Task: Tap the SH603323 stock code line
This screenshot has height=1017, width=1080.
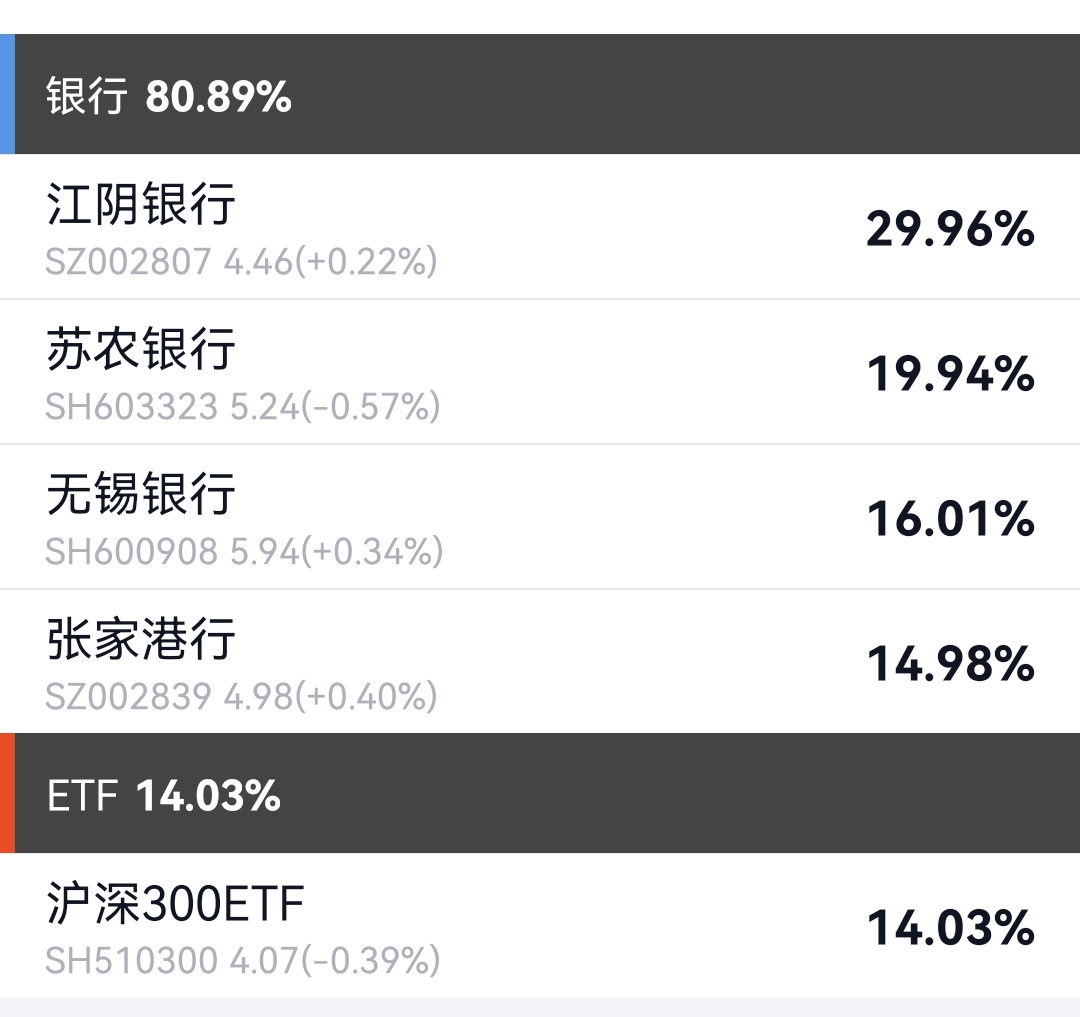Action: click(243, 407)
